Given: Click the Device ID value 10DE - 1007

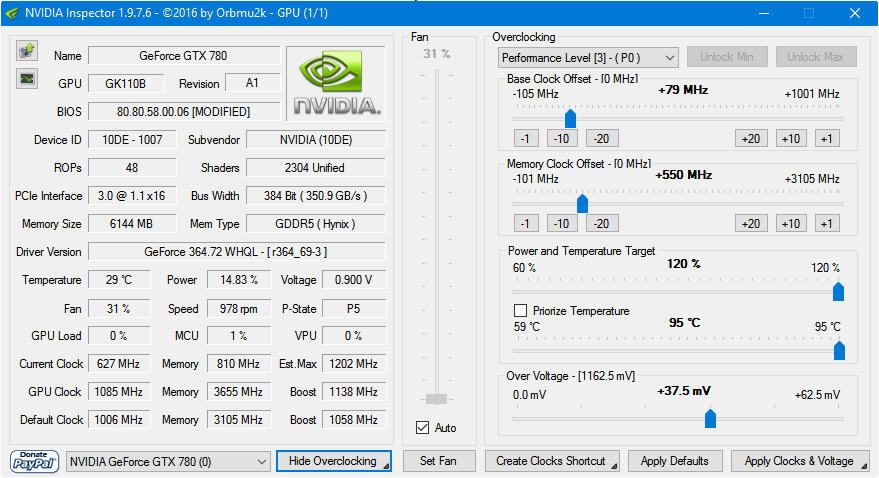Looking at the screenshot, I should [x=132, y=140].
